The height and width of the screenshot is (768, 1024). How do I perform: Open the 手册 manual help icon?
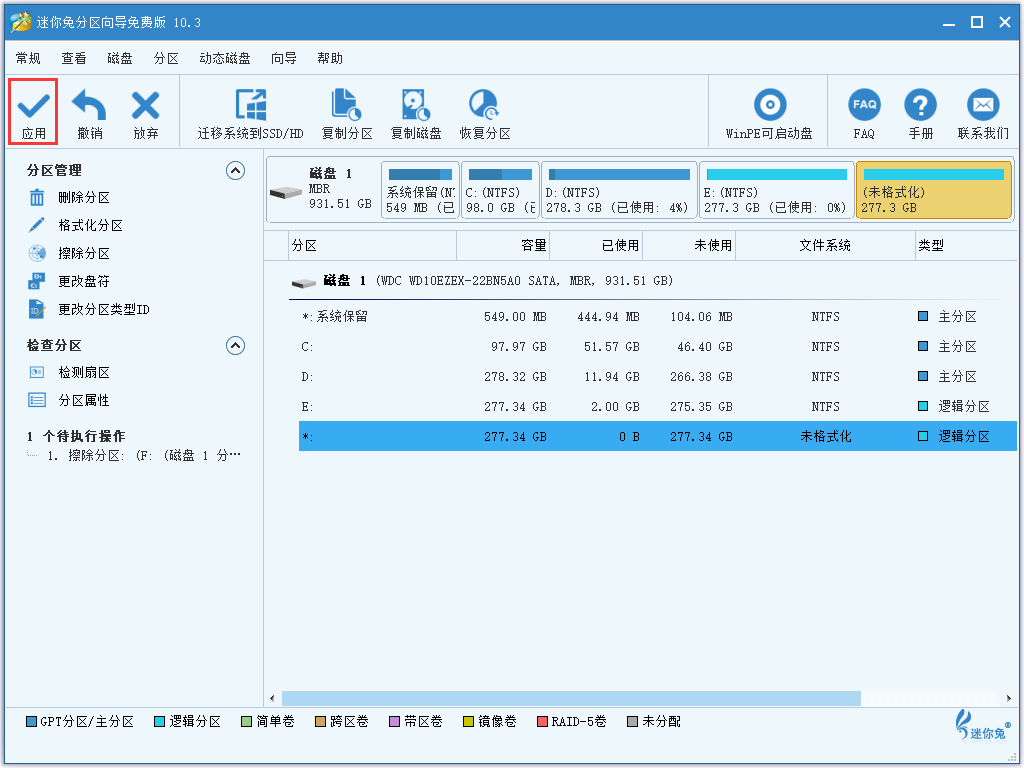[920, 104]
